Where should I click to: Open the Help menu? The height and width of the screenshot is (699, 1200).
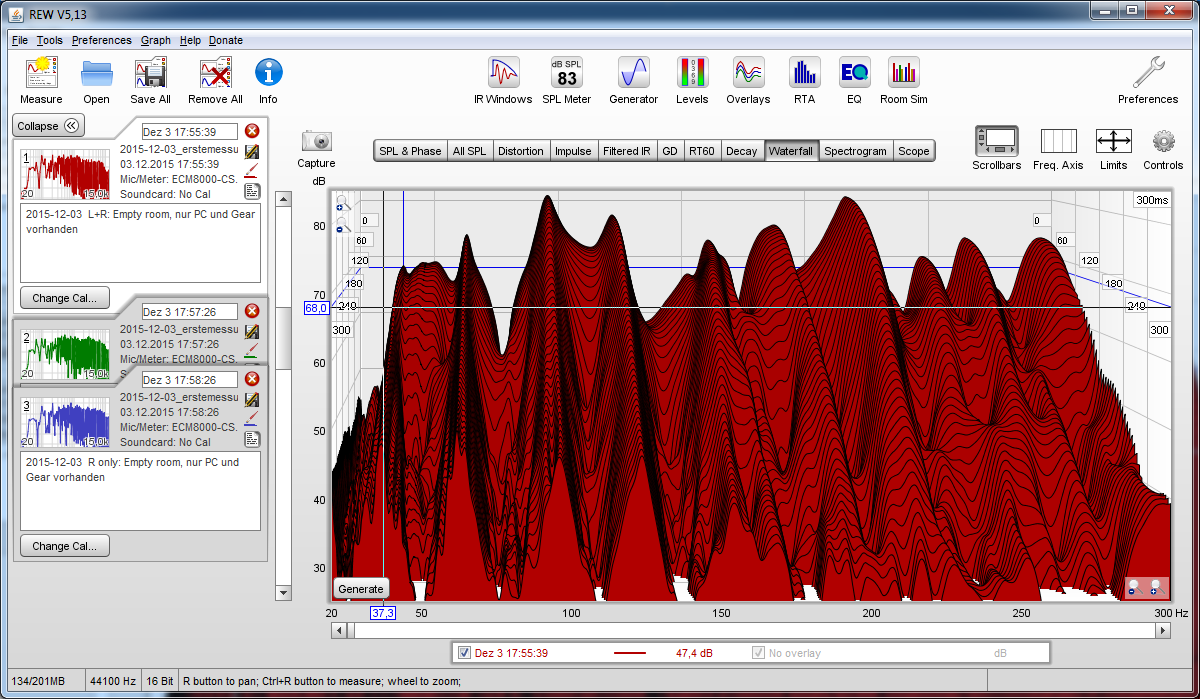pyautogui.click(x=190, y=40)
